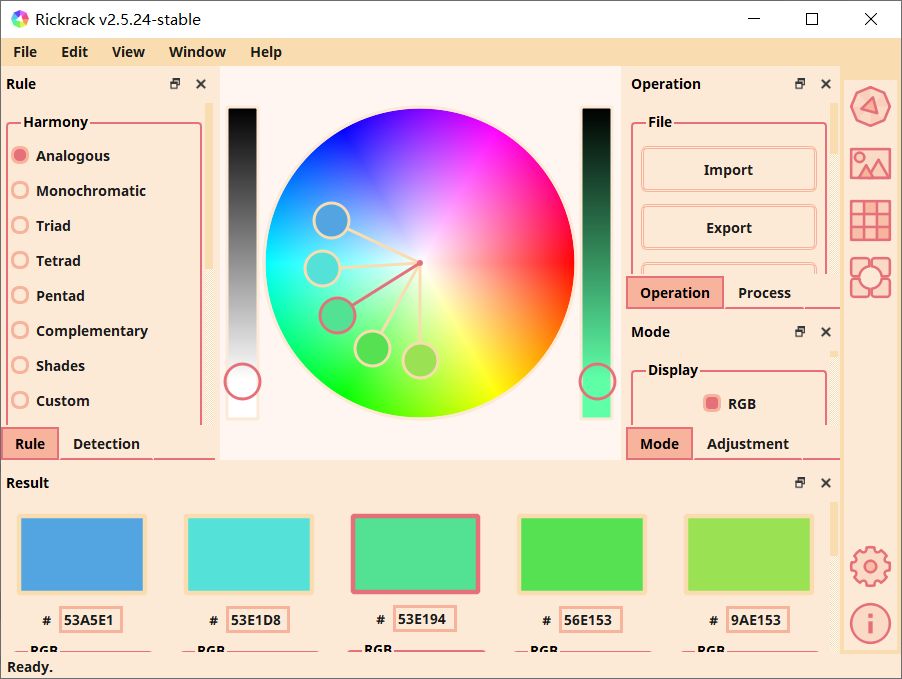The width and height of the screenshot is (902, 679).
Task: Open the Depot view icon
Action: point(869,278)
